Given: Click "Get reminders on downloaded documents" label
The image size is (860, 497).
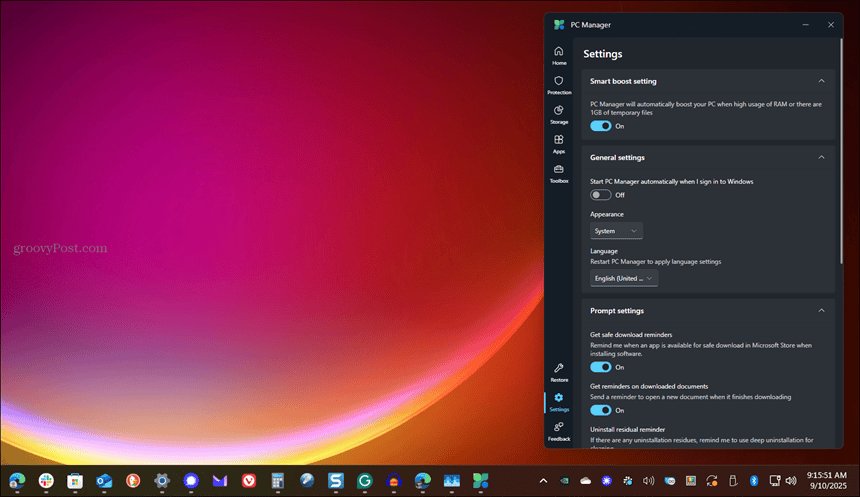Looking at the screenshot, I should [x=649, y=386].
